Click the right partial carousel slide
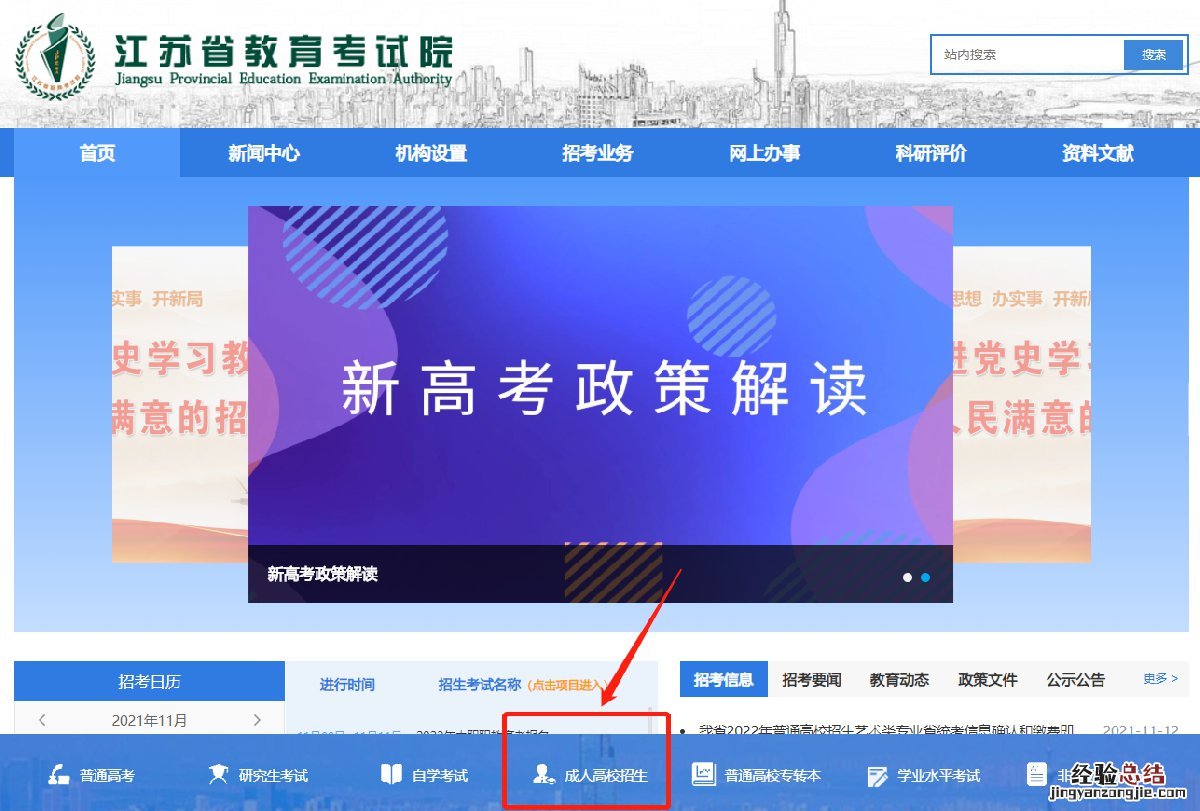 (x=1022, y=404)
